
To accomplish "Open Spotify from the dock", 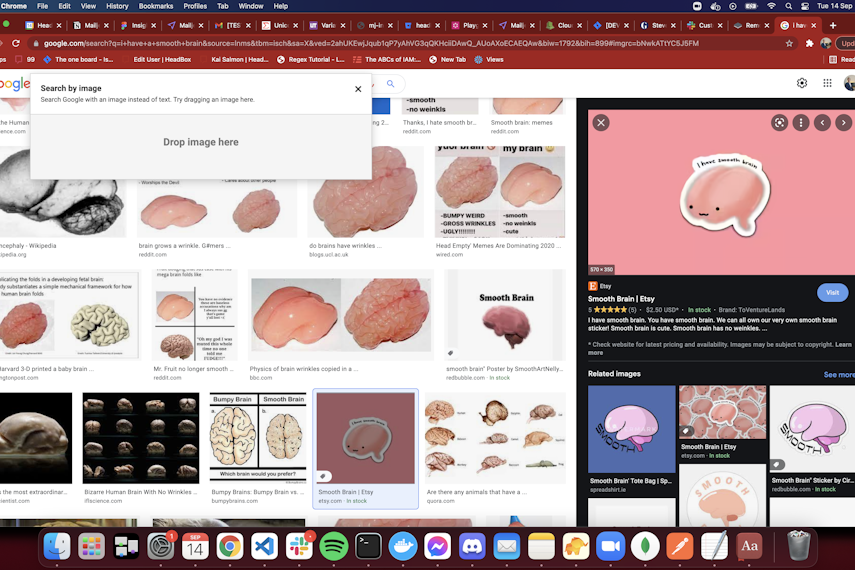I will (x=334, y=546).
